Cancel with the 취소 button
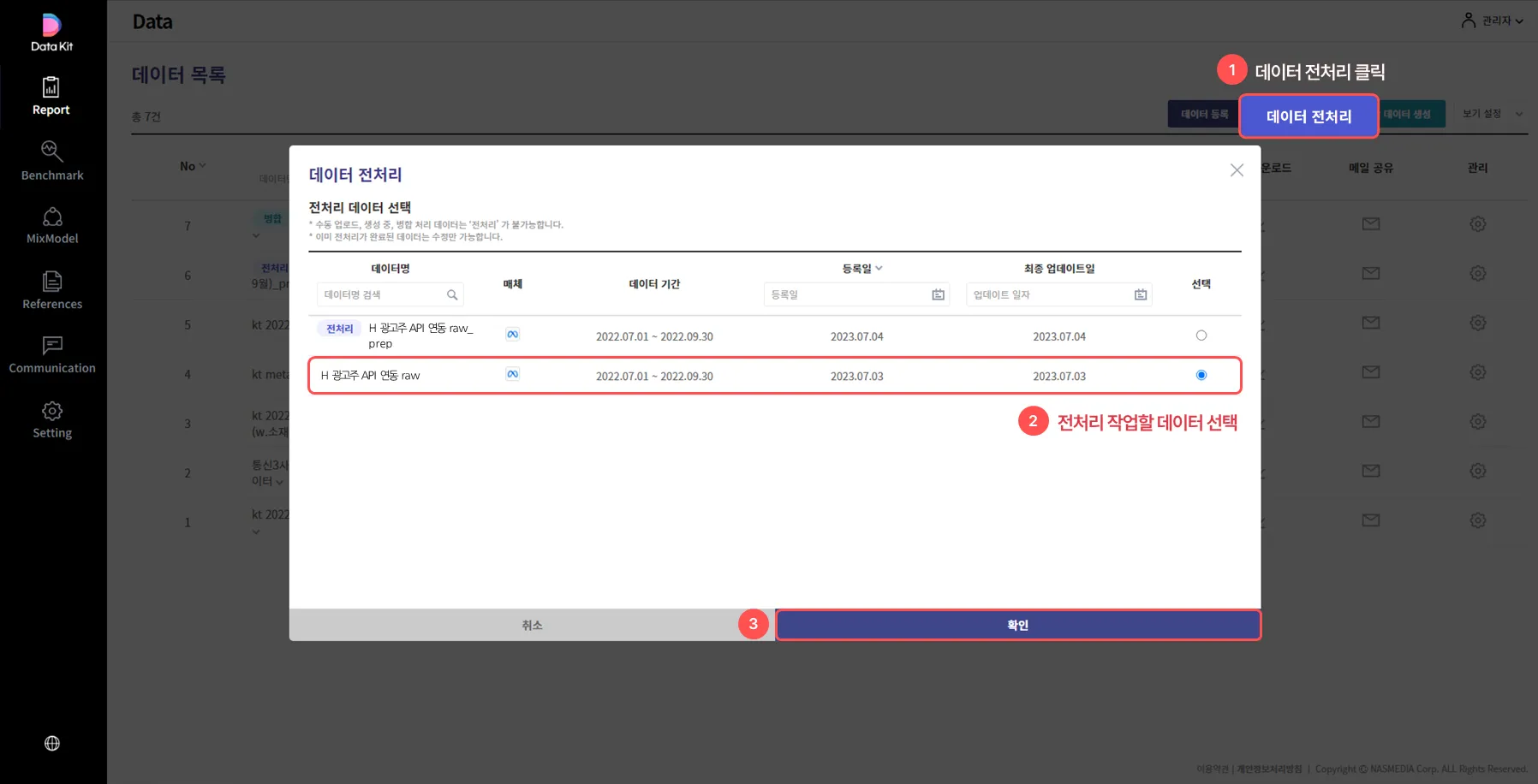1538x784 pixels. (x=532, y=625)
